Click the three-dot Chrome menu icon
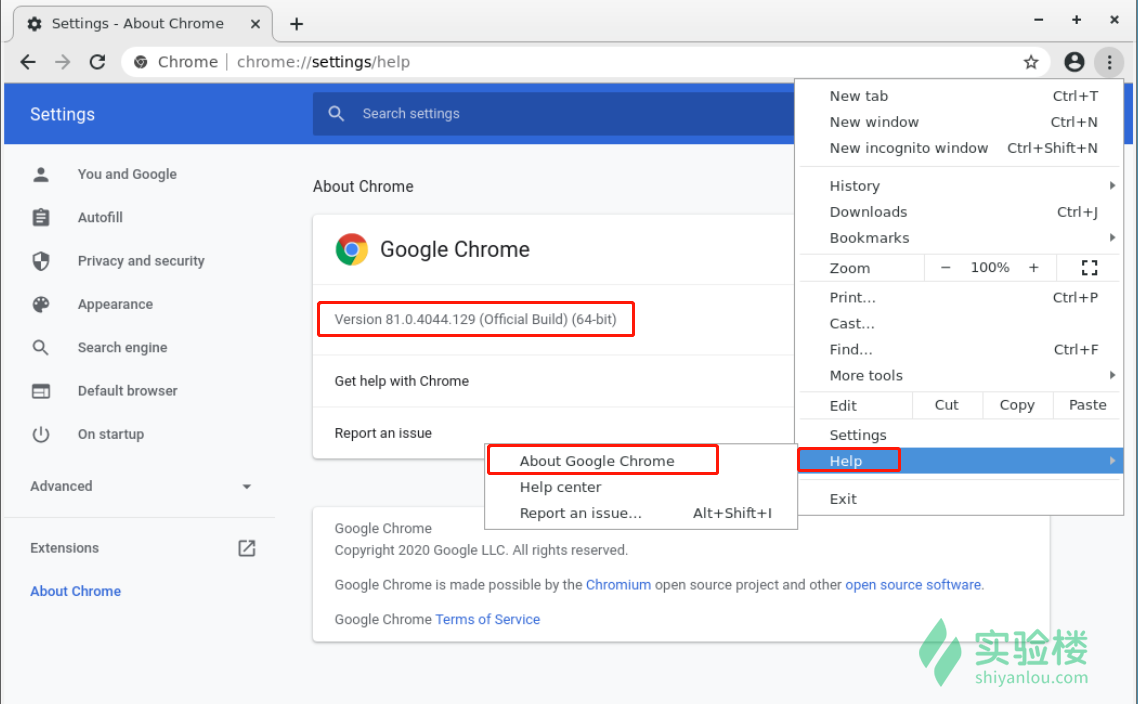Image resolution: width=1138 pixels, height=704 pixels. [x=1108, y=62]
